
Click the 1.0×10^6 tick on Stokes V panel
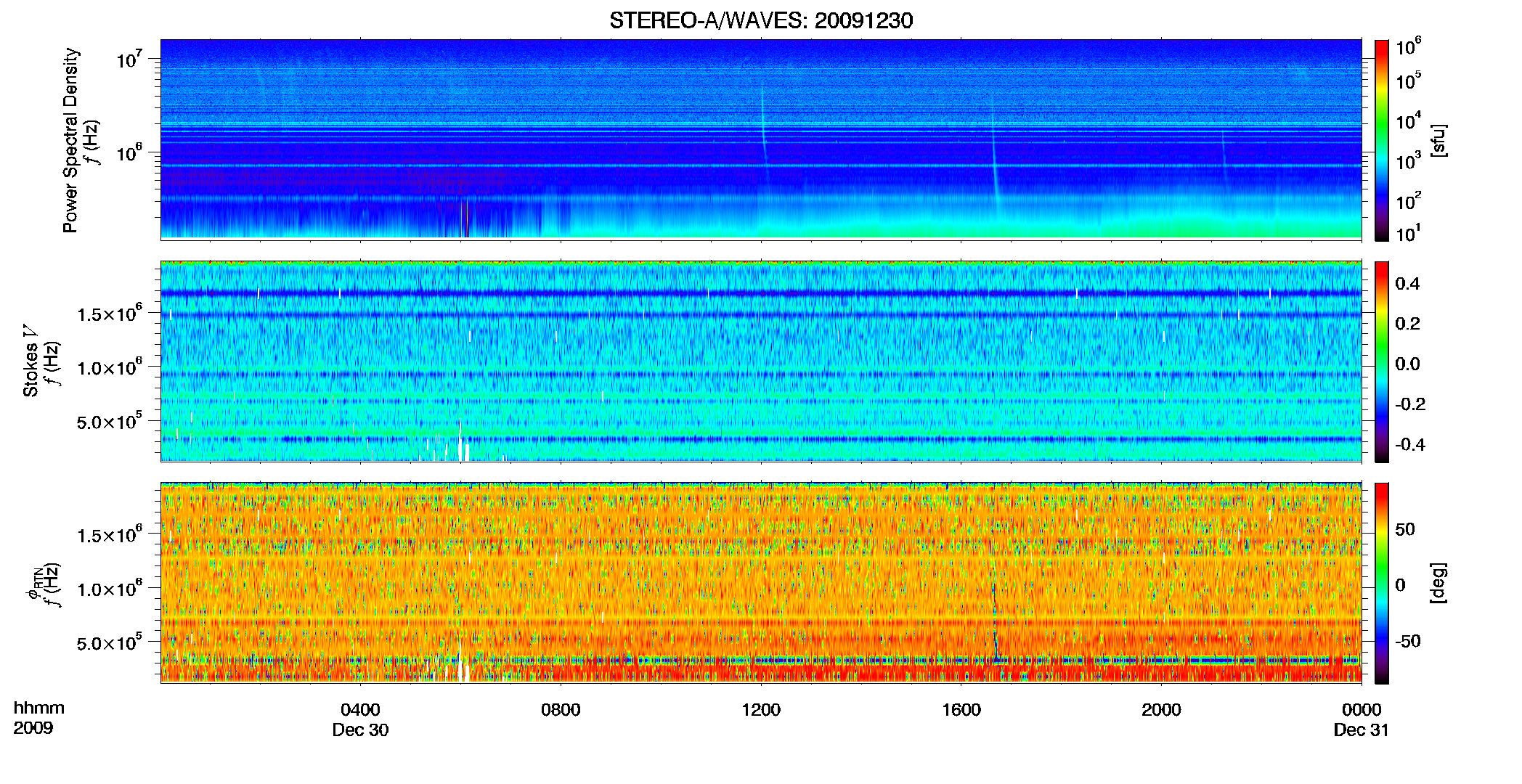point(110,367)
